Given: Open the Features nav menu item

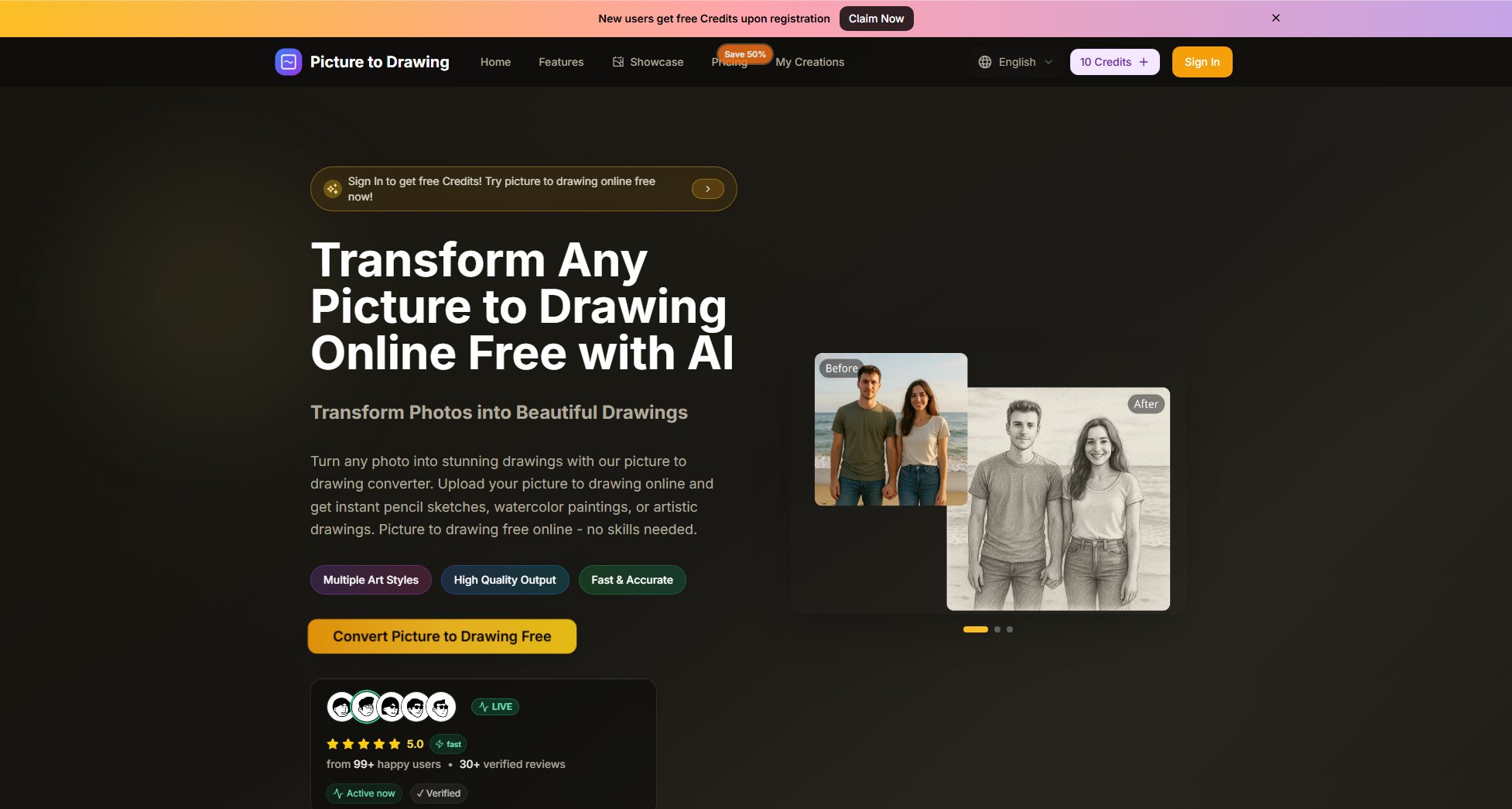Looking at the screenshot, I should 561,62.
